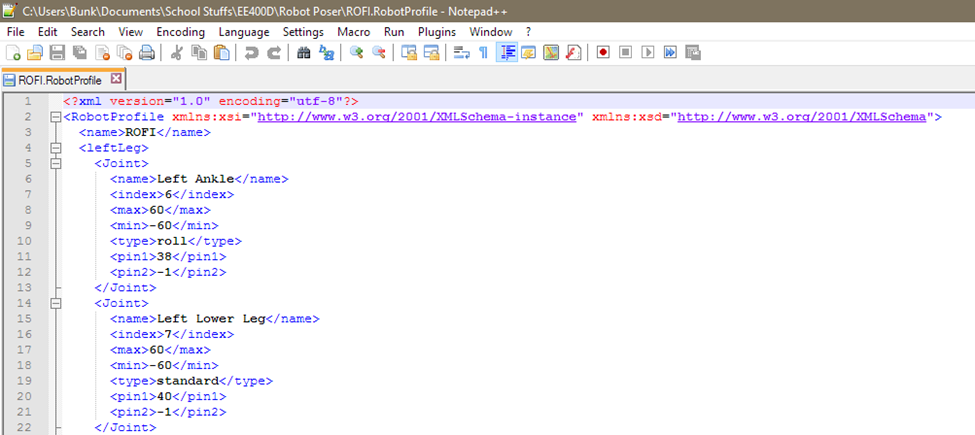Open the File menu
975x435 pixels.
click(16, 32)
